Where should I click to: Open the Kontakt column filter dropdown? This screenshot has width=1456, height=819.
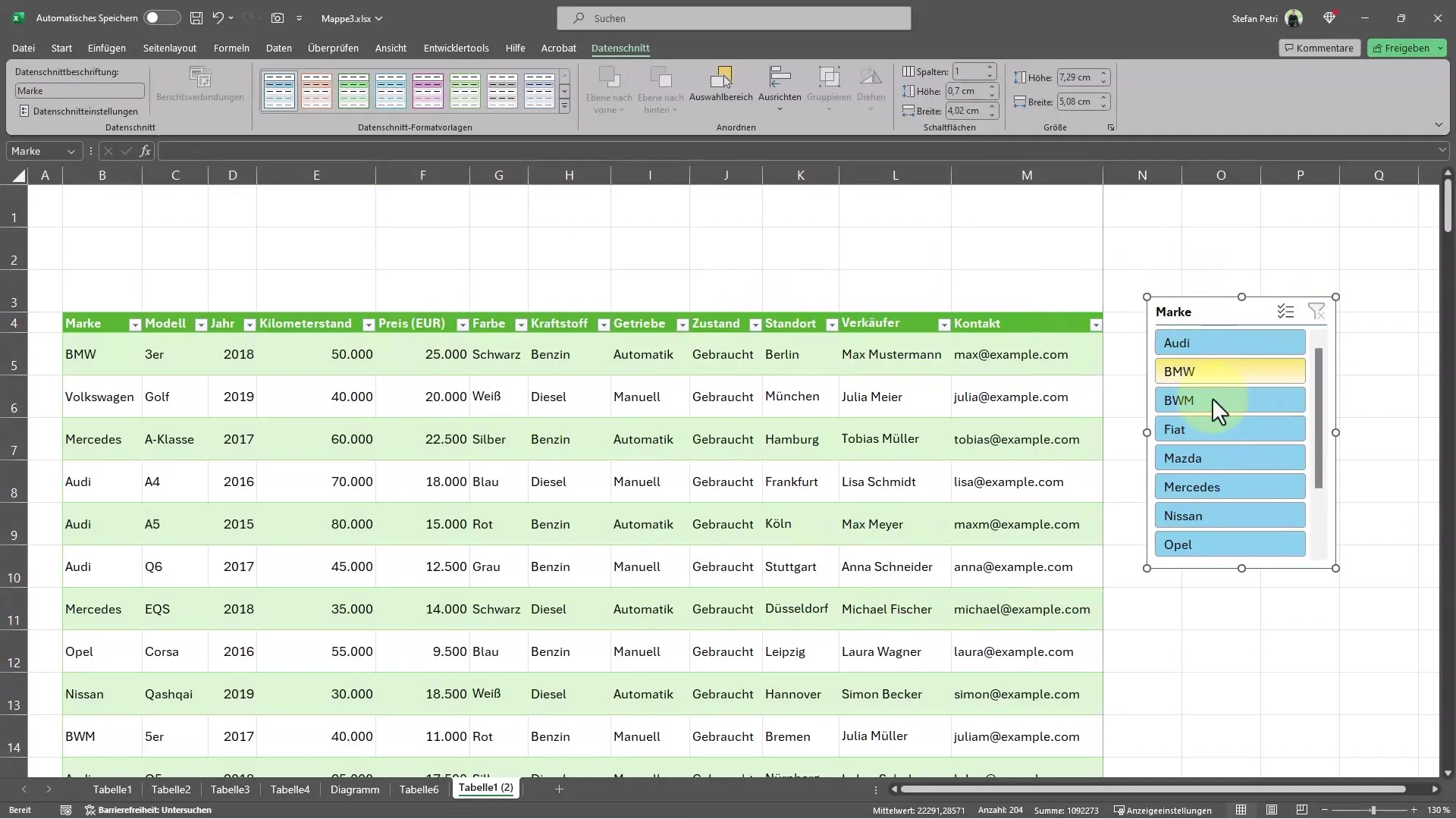point(1096,325)
